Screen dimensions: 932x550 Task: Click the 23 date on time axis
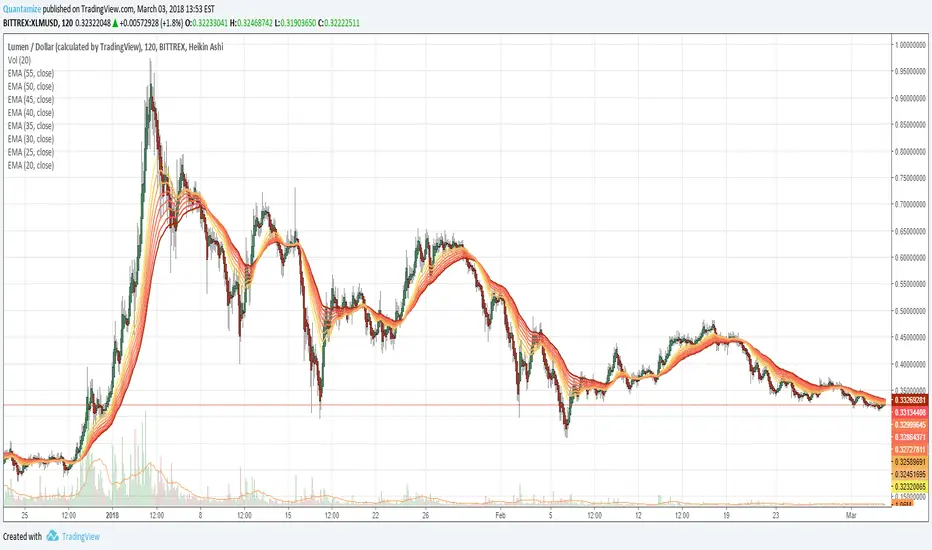[x=776, y=516]
